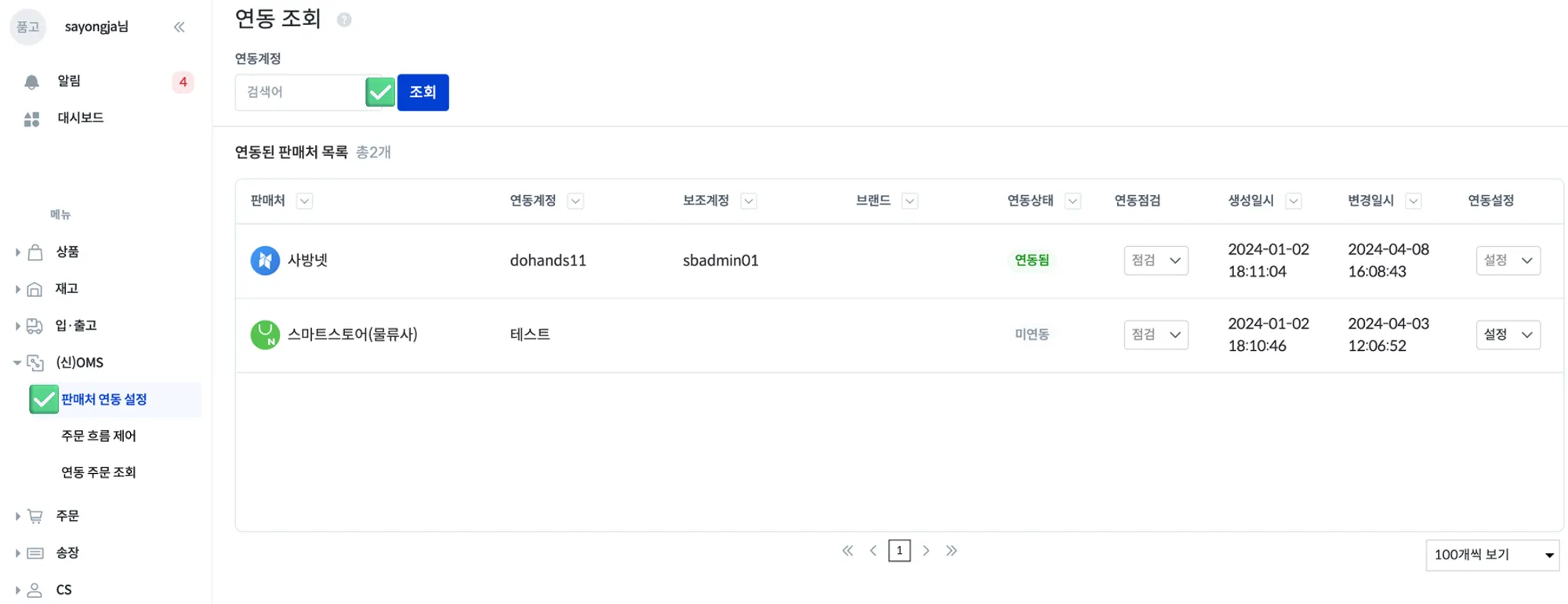Jump to the last page arrow
Viewport: 1568px width, 604px height.
coord(952,551)
